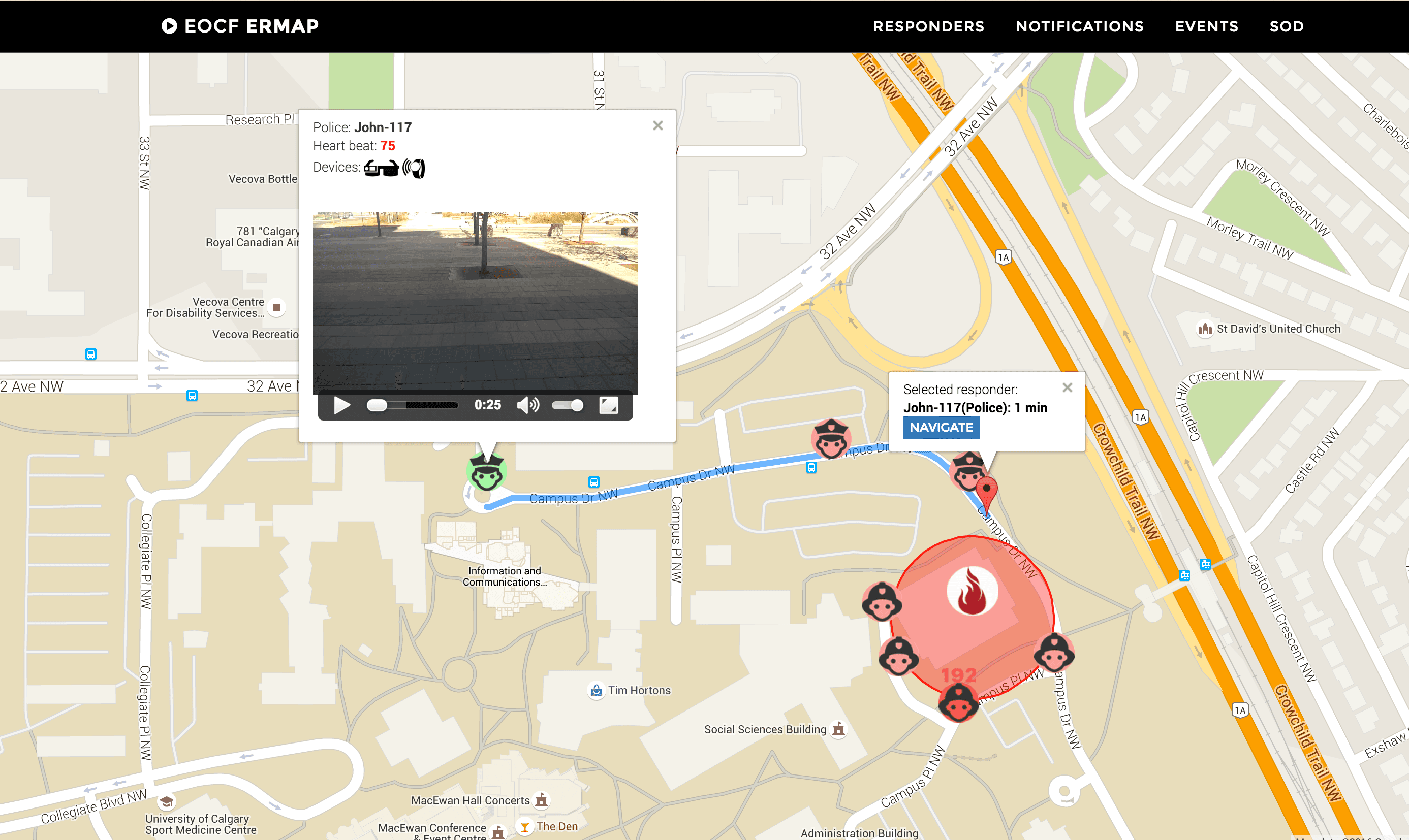Click the John-117 name in popup
The width and height of the screenshot is (1409, 840).
coord(383,127)
